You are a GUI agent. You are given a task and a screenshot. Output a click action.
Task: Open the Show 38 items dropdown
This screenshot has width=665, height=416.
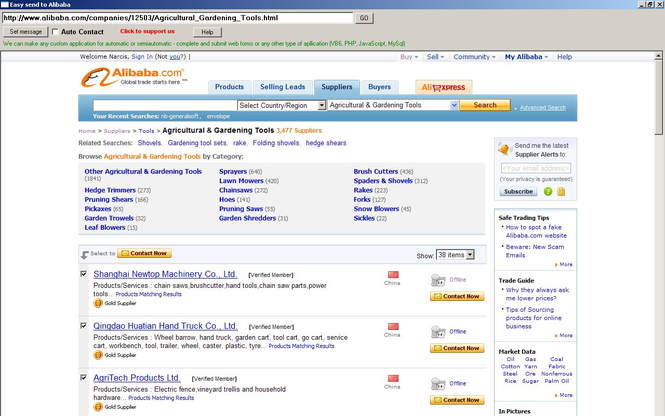455,255
